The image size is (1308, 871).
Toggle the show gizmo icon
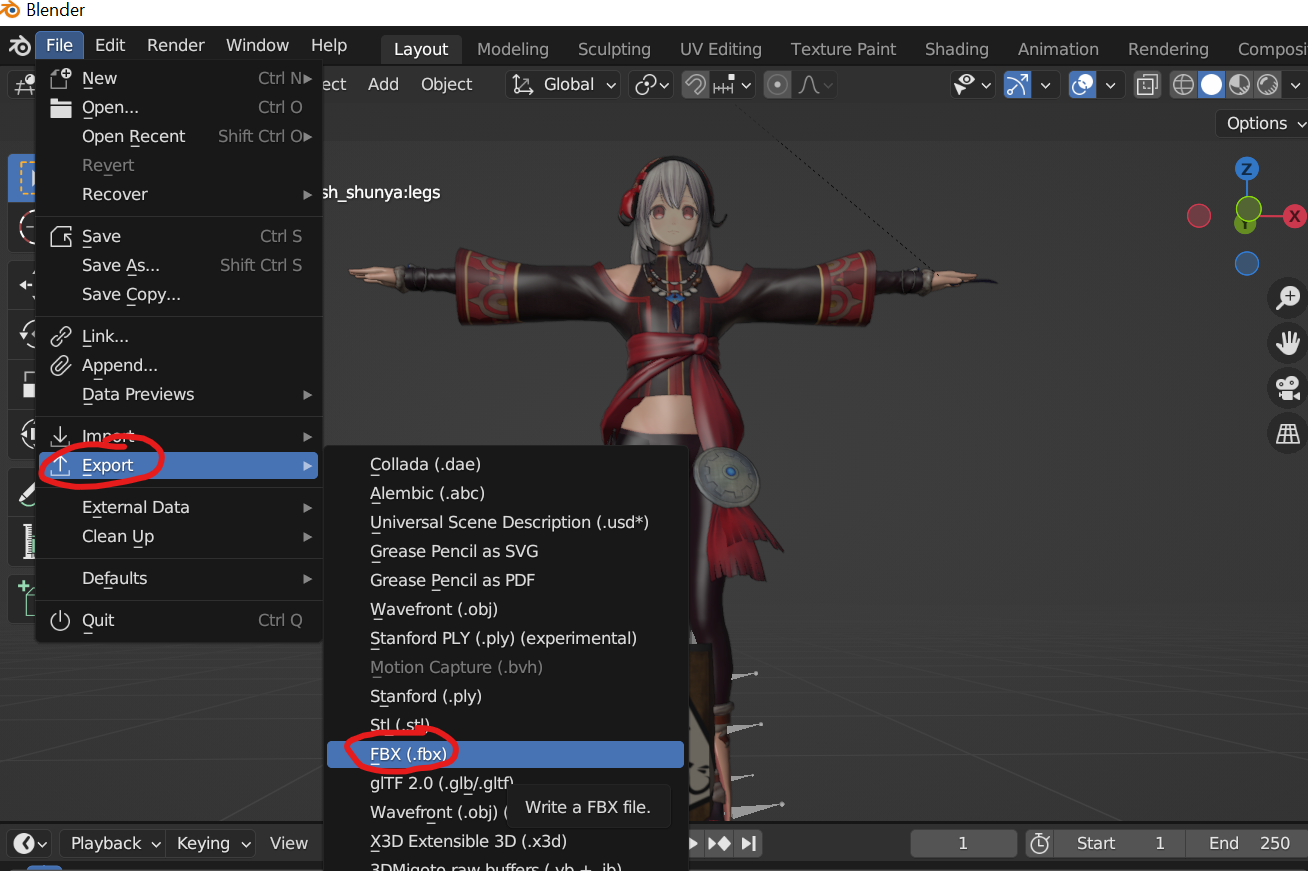click(1017, 85)
